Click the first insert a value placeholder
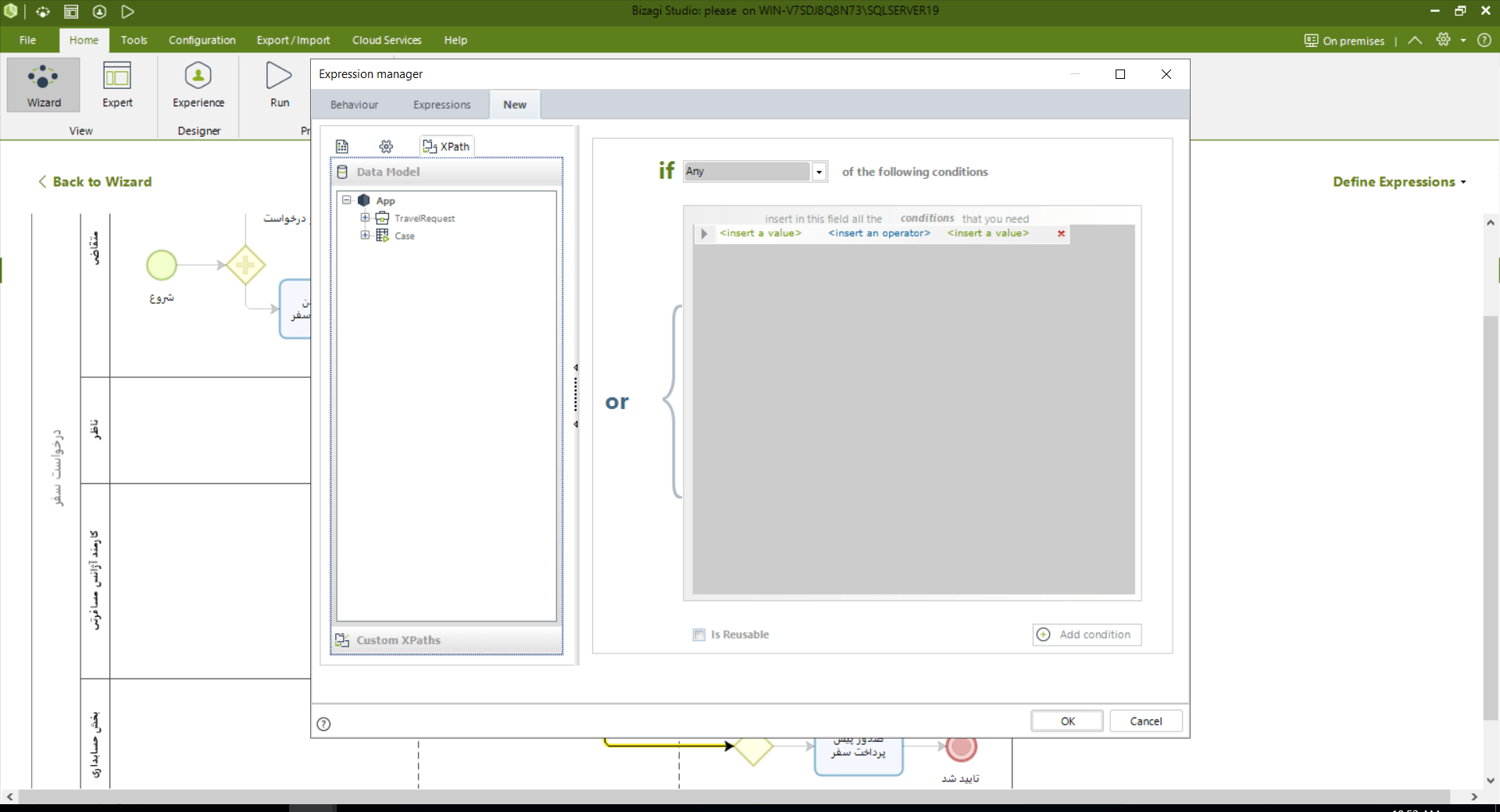Image resolution: width=1500 pixels, height=812 pixels. (760, 233)
